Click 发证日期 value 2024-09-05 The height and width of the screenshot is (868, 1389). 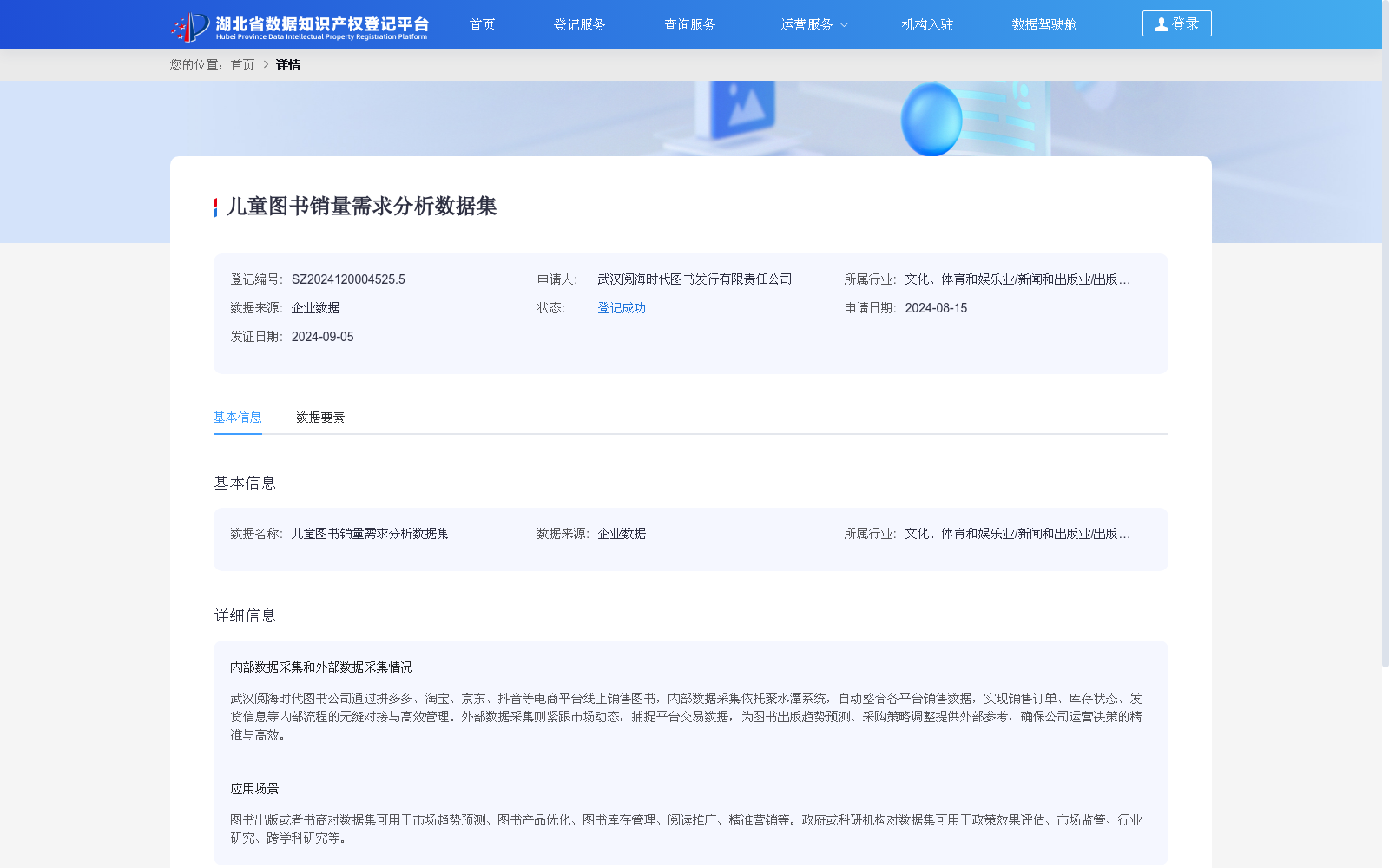tap(322, 337)
